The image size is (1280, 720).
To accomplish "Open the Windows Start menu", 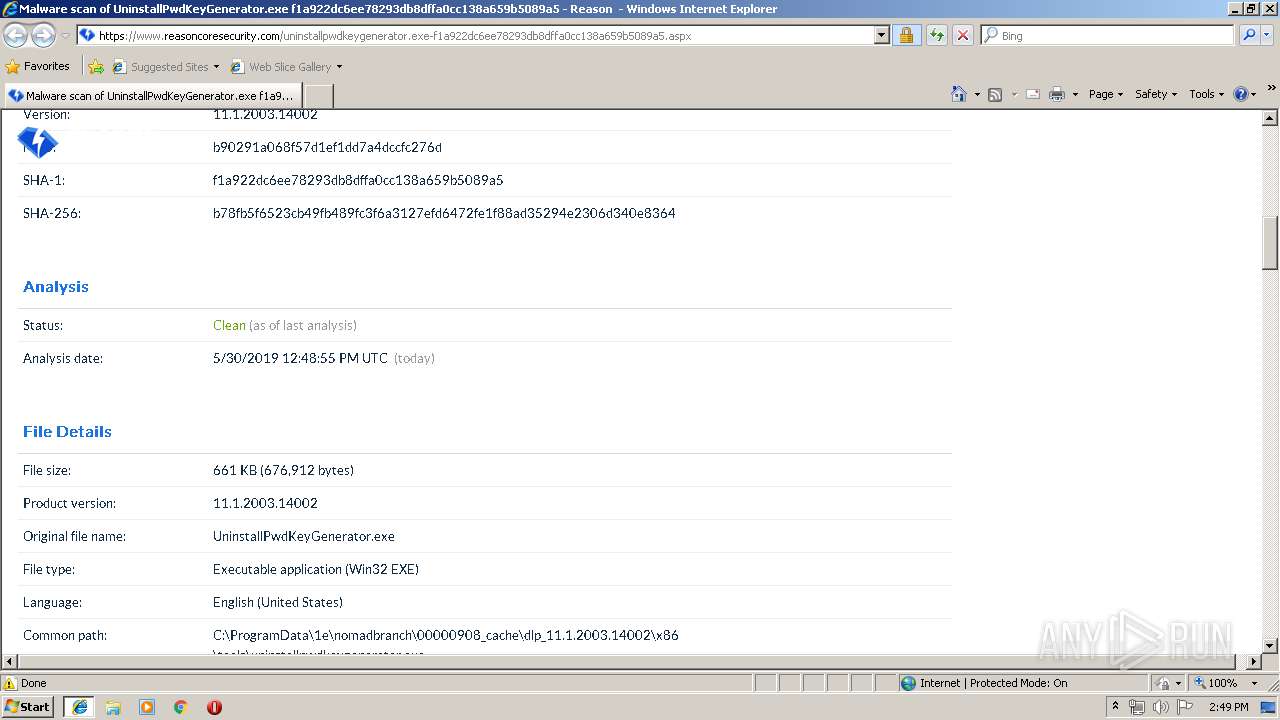I will 27,706.
